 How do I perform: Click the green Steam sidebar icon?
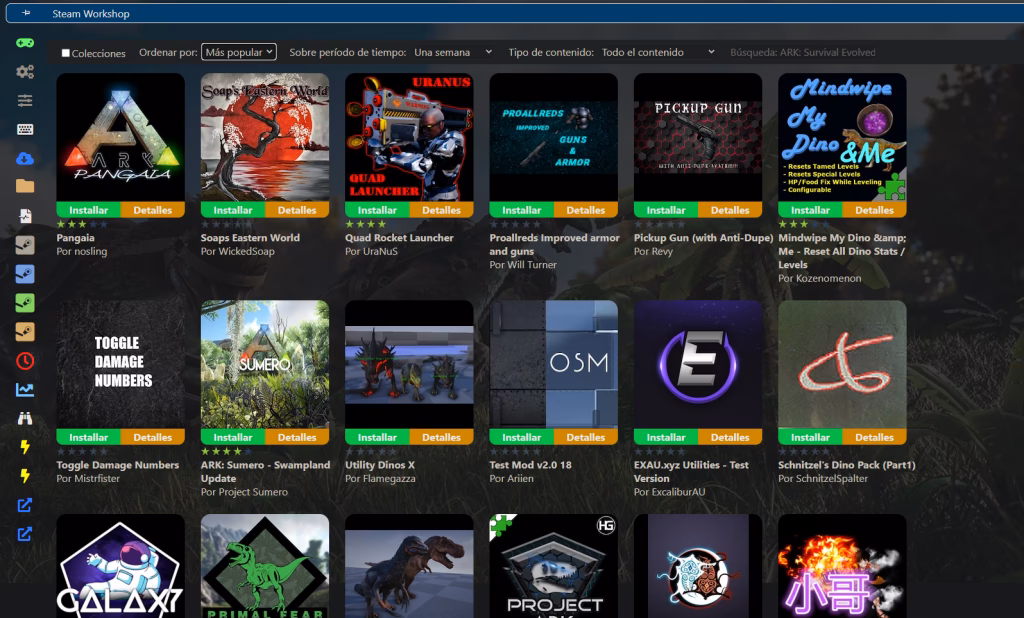[25, 302]
